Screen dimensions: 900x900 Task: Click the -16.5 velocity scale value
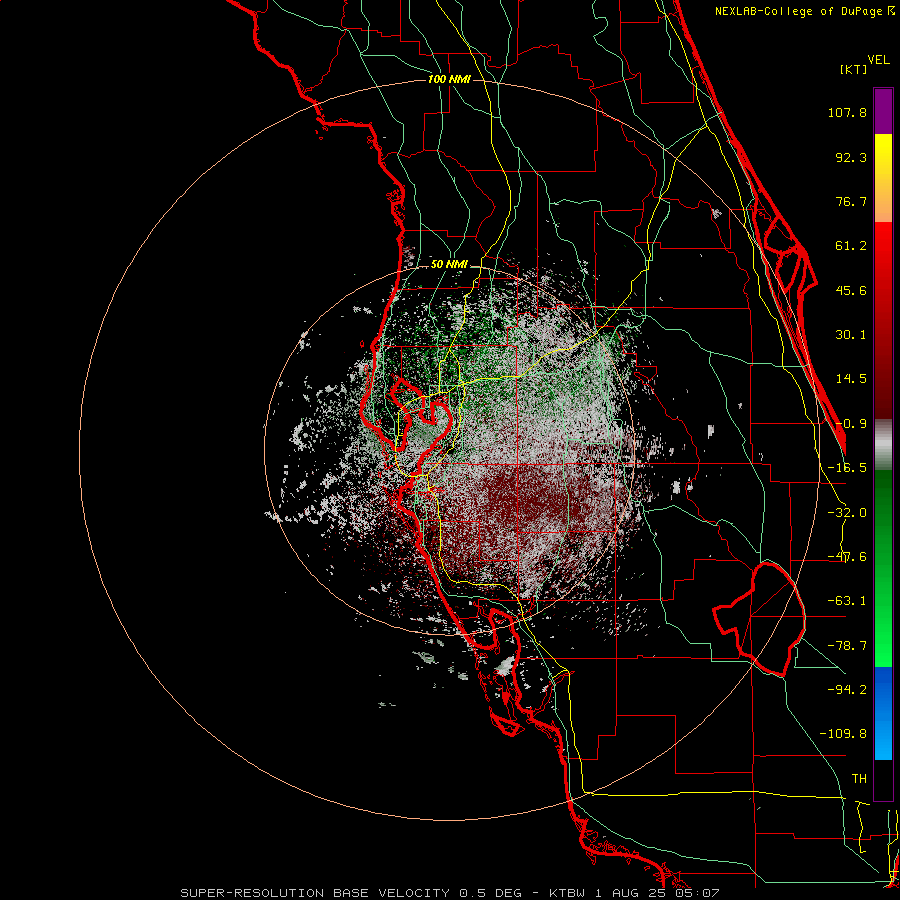click(x=847, y=468)
